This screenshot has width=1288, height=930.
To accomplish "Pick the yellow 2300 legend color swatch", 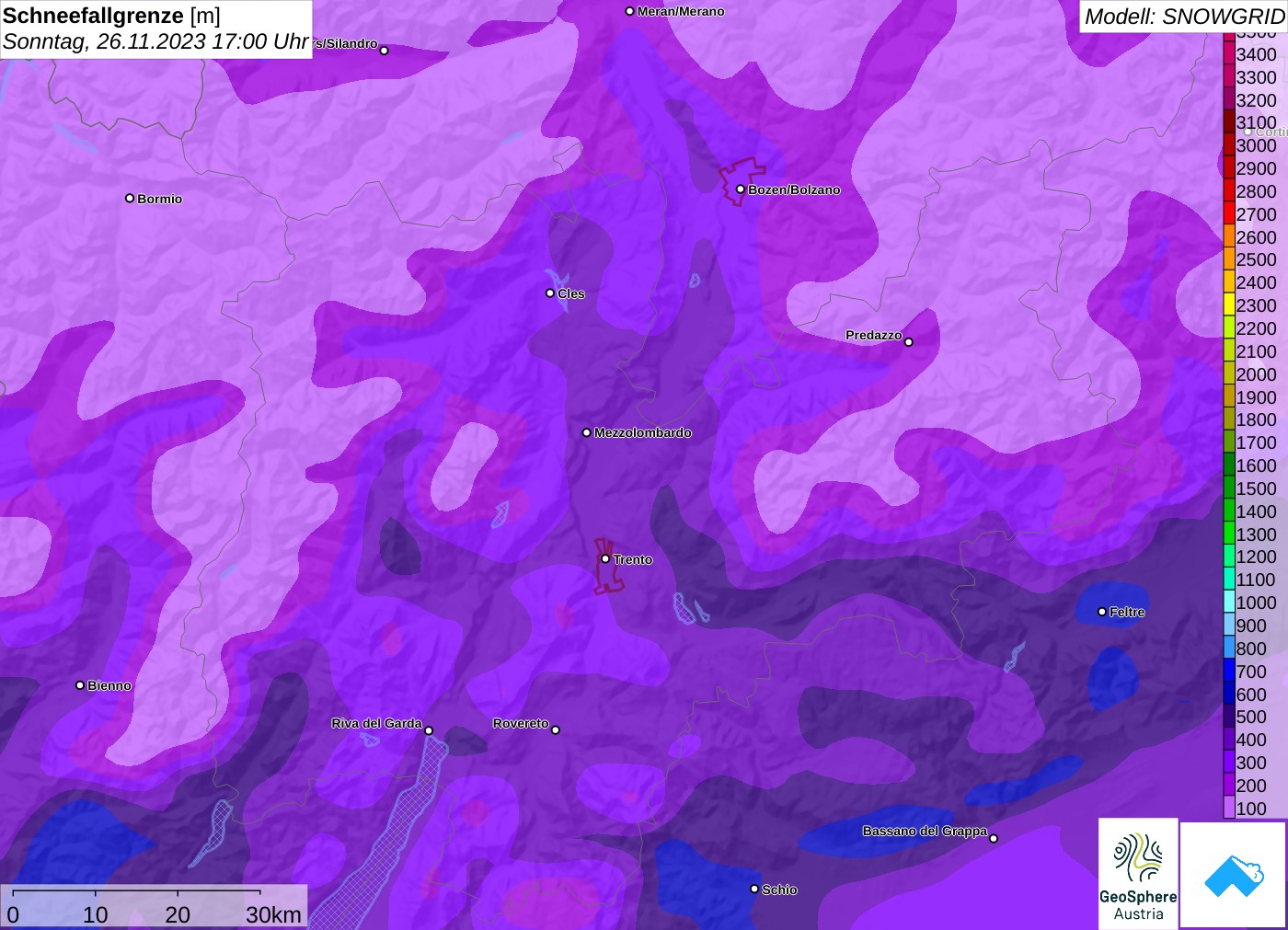I will coord(1229,305).
